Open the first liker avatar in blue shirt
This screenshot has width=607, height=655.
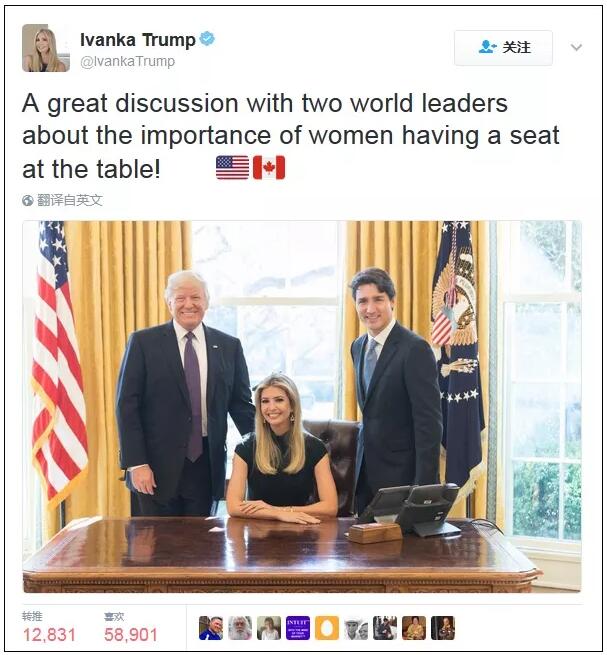pyautogui.click(x=211, y=628)
